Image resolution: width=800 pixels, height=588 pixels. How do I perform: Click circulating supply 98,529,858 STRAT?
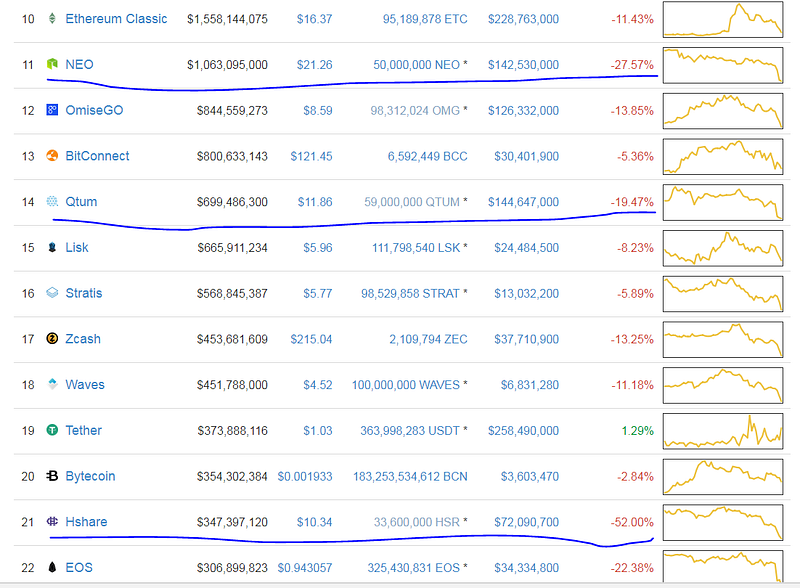pos(411,293)
